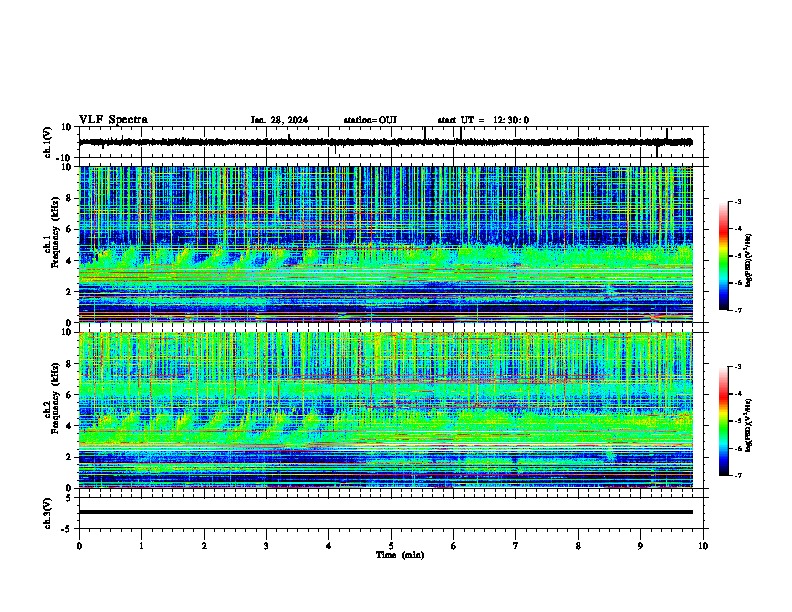Screen dimensions: 792x612
Task: Click time axis tick label 6
Action: pyautogui.click(x=454, y=546)
